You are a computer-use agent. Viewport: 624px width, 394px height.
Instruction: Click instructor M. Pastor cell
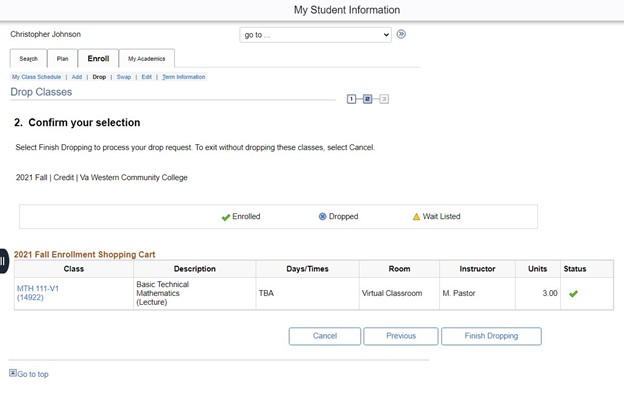click(477, 293)
